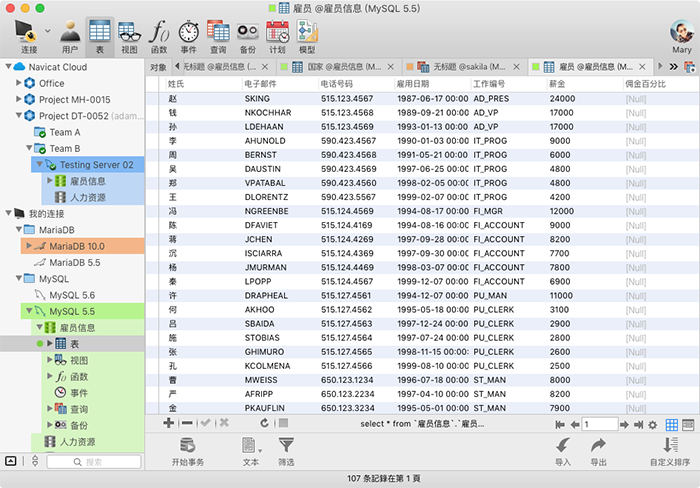Go to the previous page of records
Screen dimensions: 700x488
coord(575,425)
